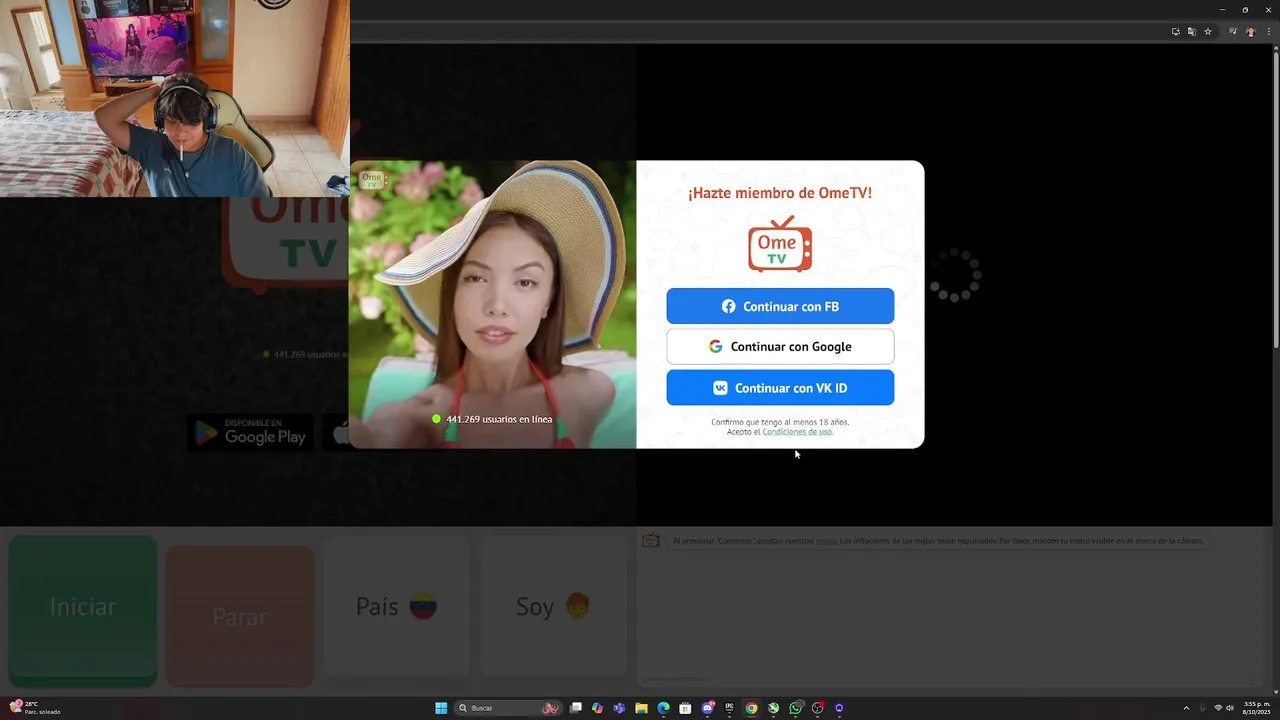Open the Windows Start button
Image resolution: width=1280 pixels, height=720 pixels.
(x=441, y=708)
